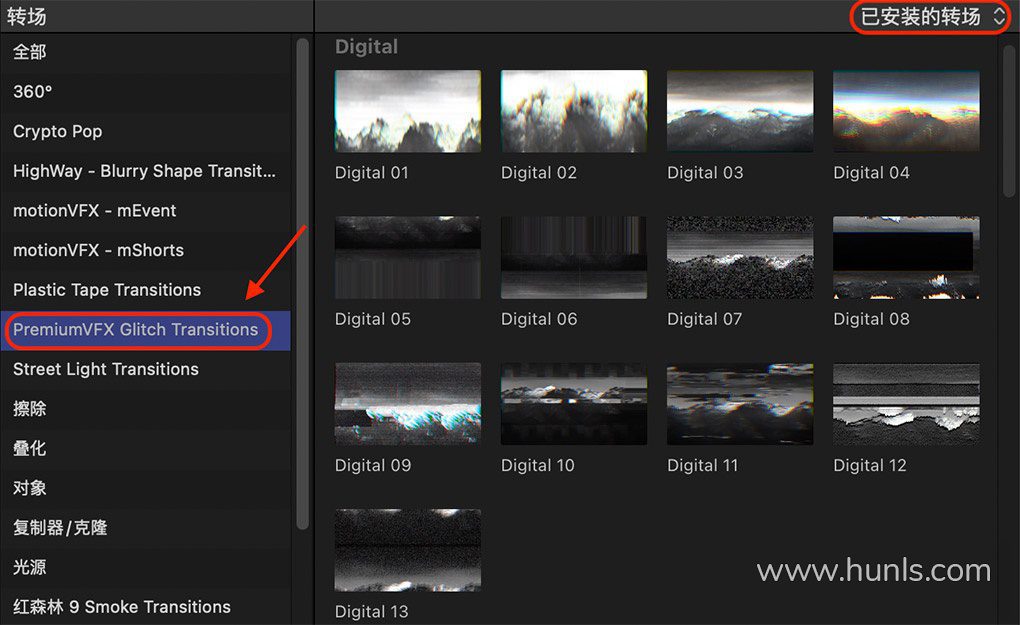Image resolution: width=1020 pixels, height=625 pixels.
Task: Pick the Digital 03 transition thumbnail
Action: (740, 111)
